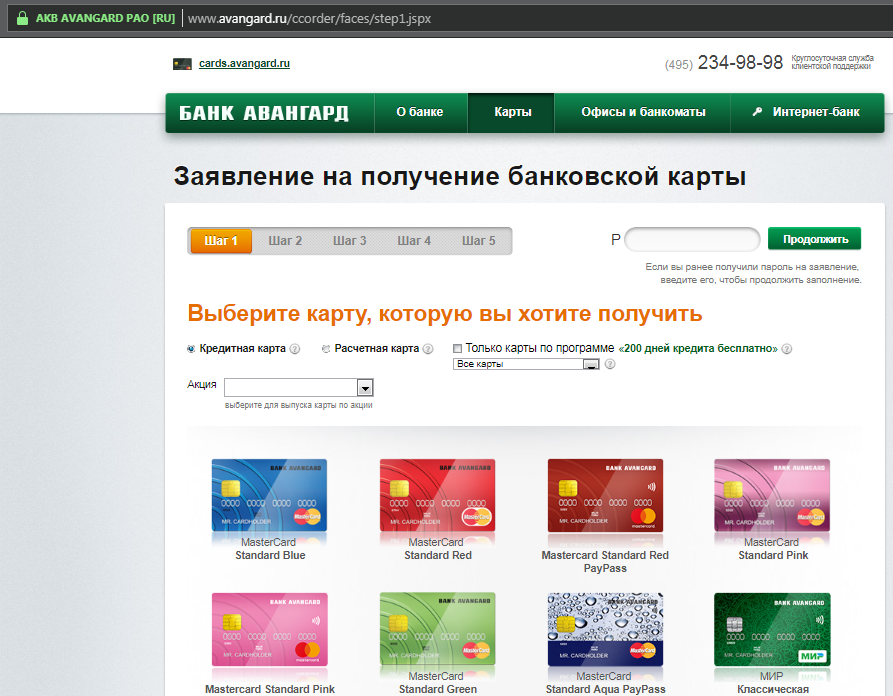Open the Акция dropdown arrow
The height and width of the screenshot is (696, 893).
(364, 388)
